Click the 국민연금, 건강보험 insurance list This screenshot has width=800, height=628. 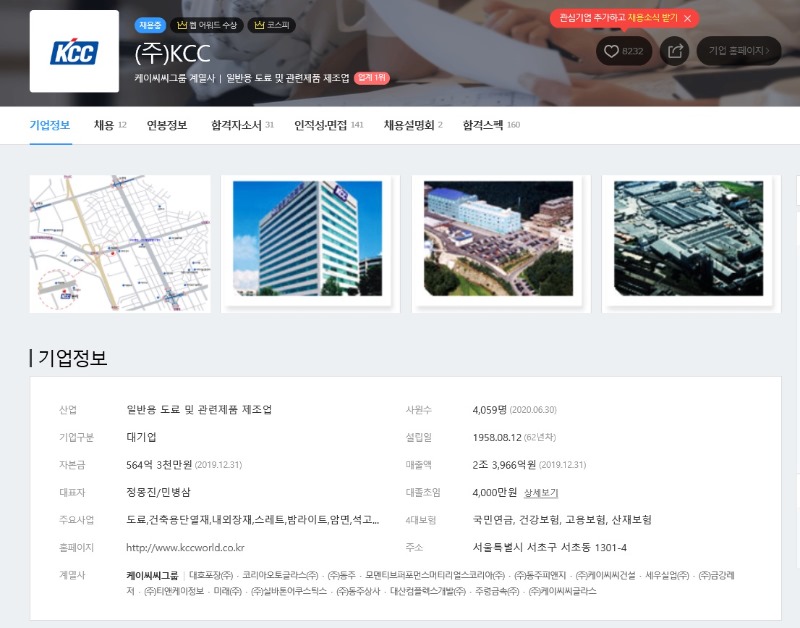(562, 520)
